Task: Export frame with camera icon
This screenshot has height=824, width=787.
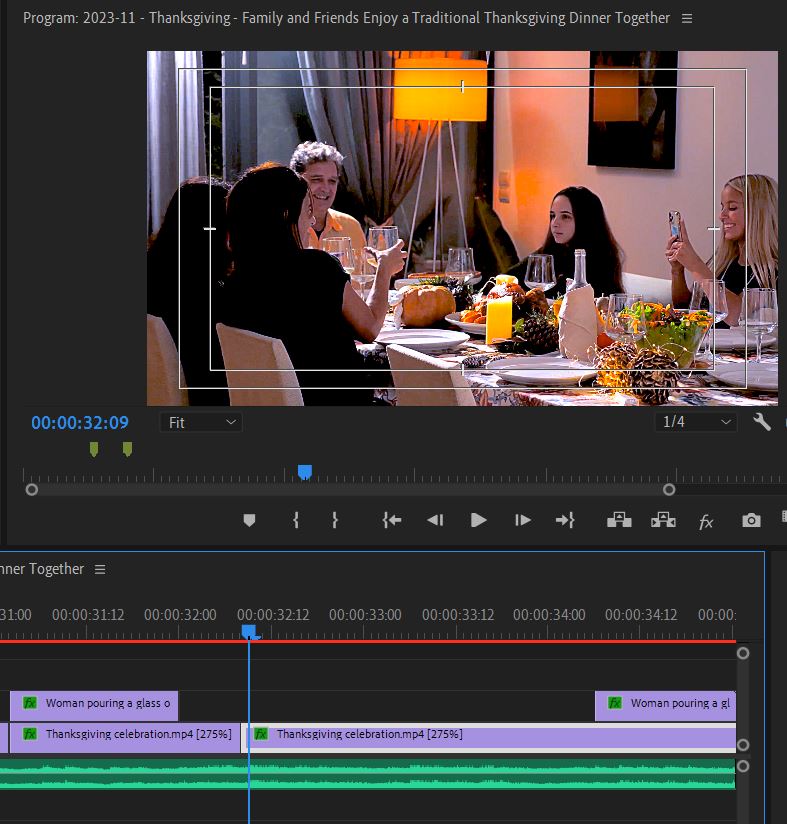Action: click(751, 520)
